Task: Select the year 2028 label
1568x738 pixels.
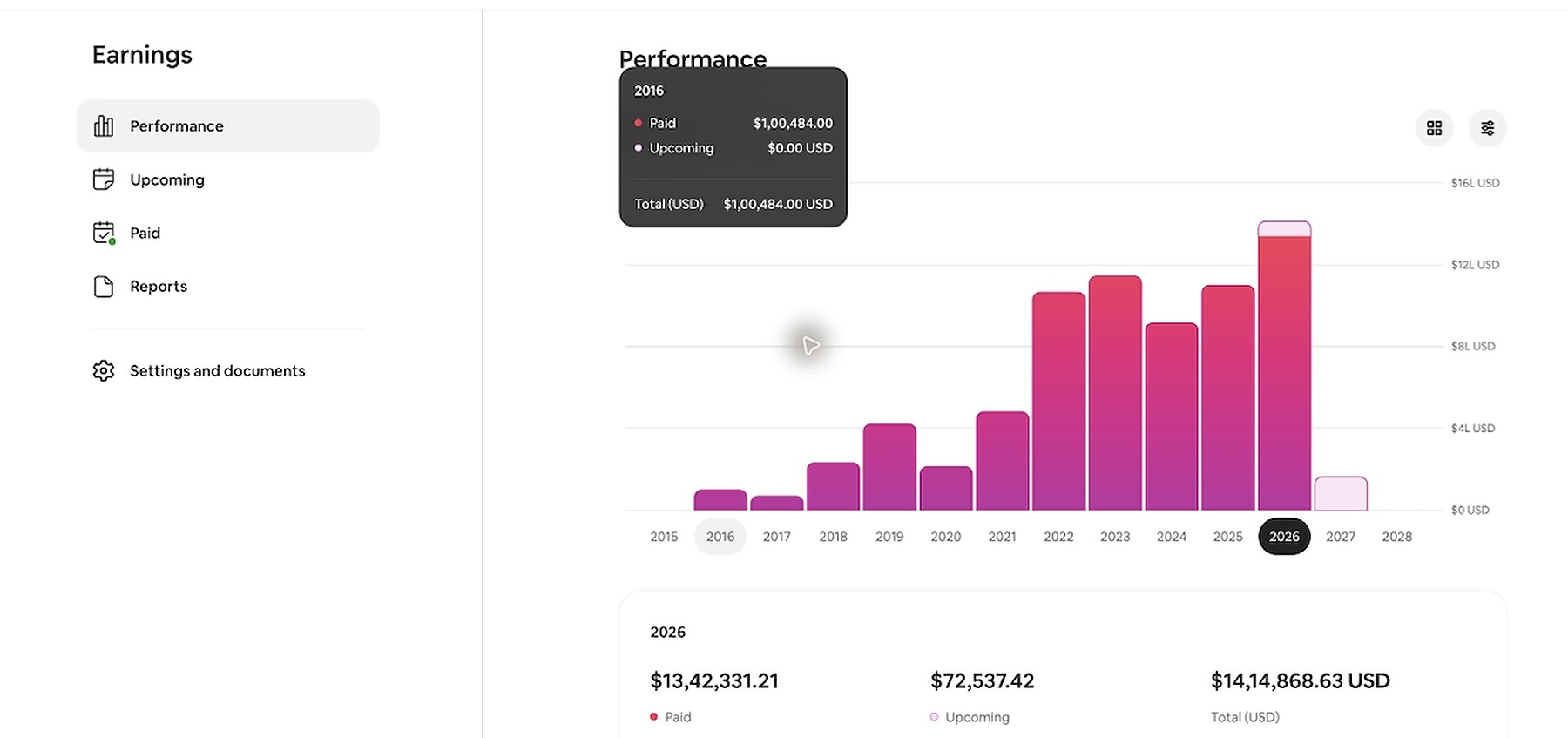Action: 1397,537
